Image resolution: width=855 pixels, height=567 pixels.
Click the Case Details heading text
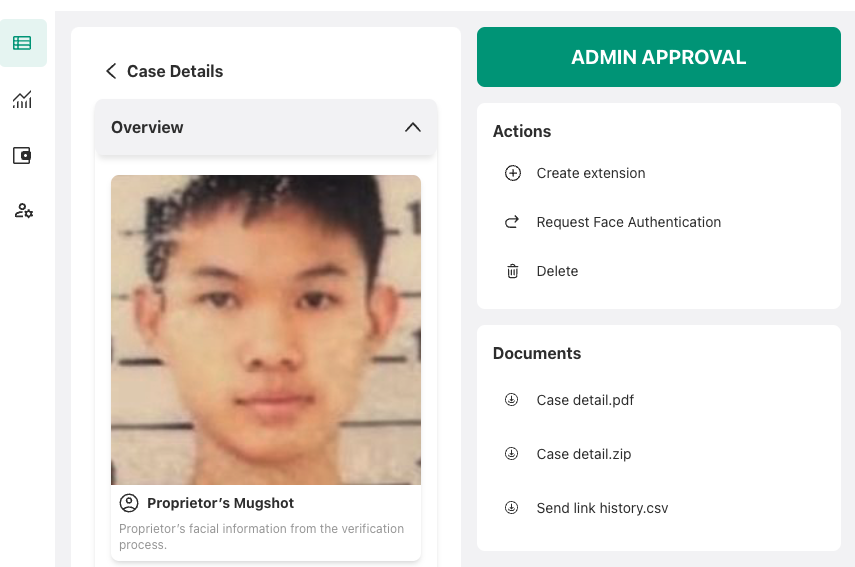[x=175, y=71]
